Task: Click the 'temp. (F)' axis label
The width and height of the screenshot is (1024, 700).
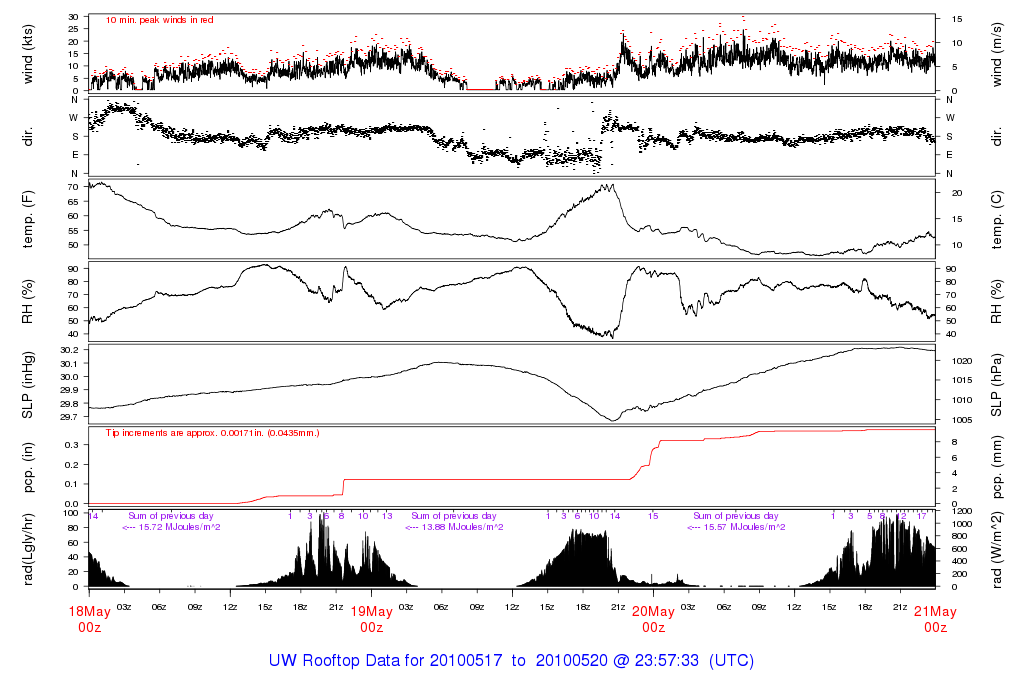Action: pos(27,219)
